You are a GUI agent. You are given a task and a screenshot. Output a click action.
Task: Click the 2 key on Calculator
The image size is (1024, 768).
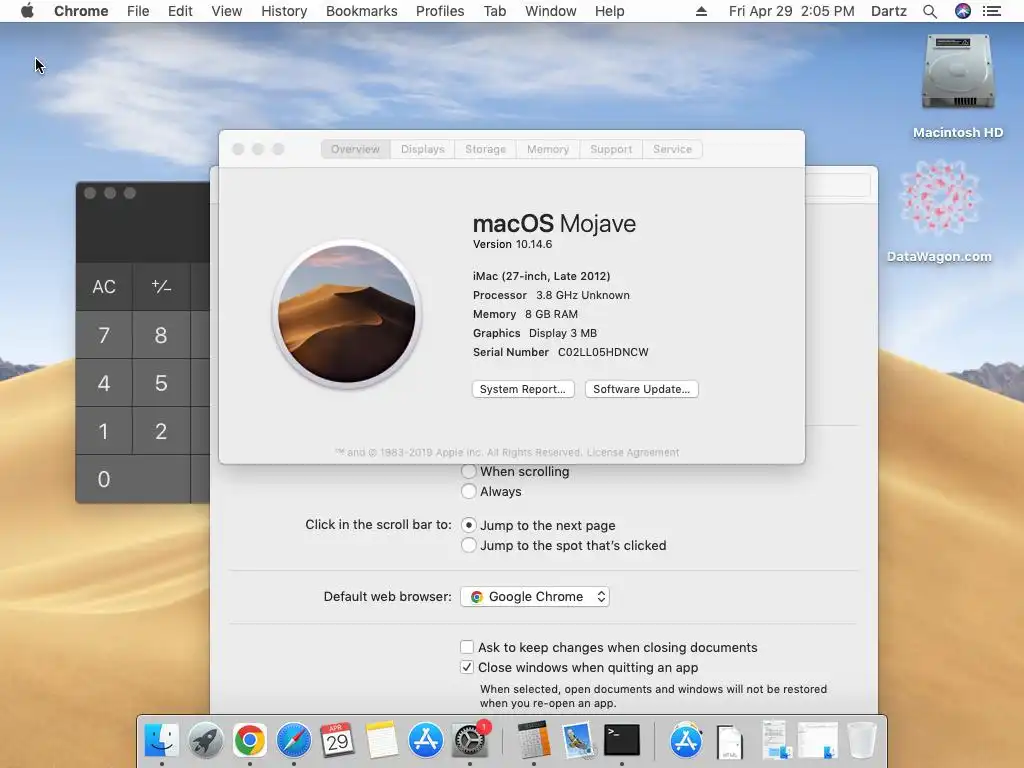pyautogui.click(x=161, y=431)
